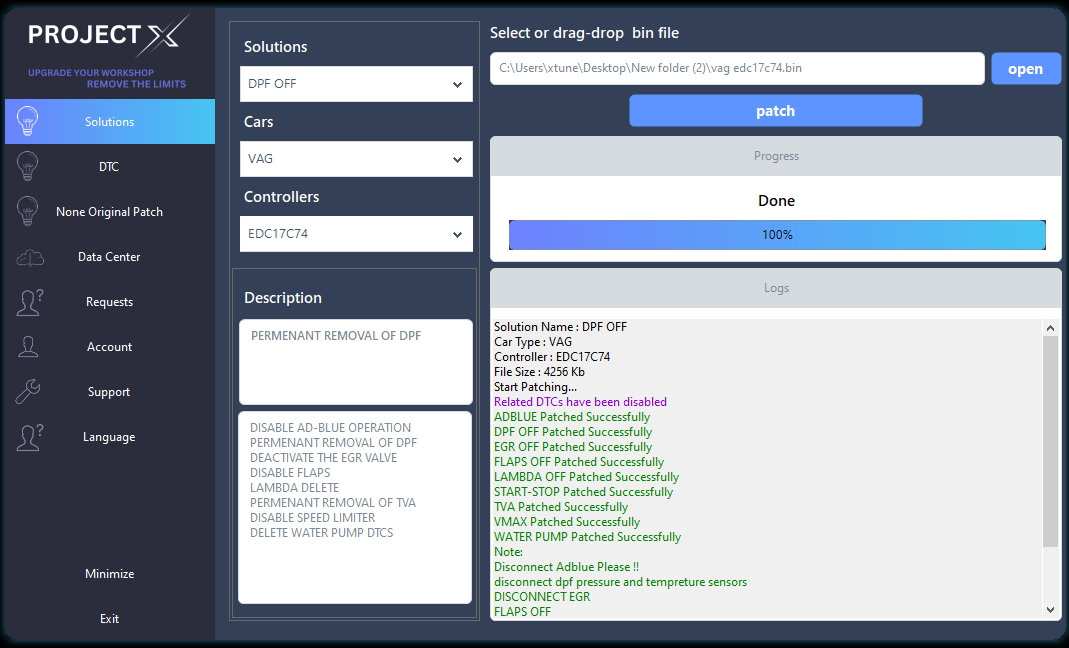Open the Data Center page

(110, 256)
